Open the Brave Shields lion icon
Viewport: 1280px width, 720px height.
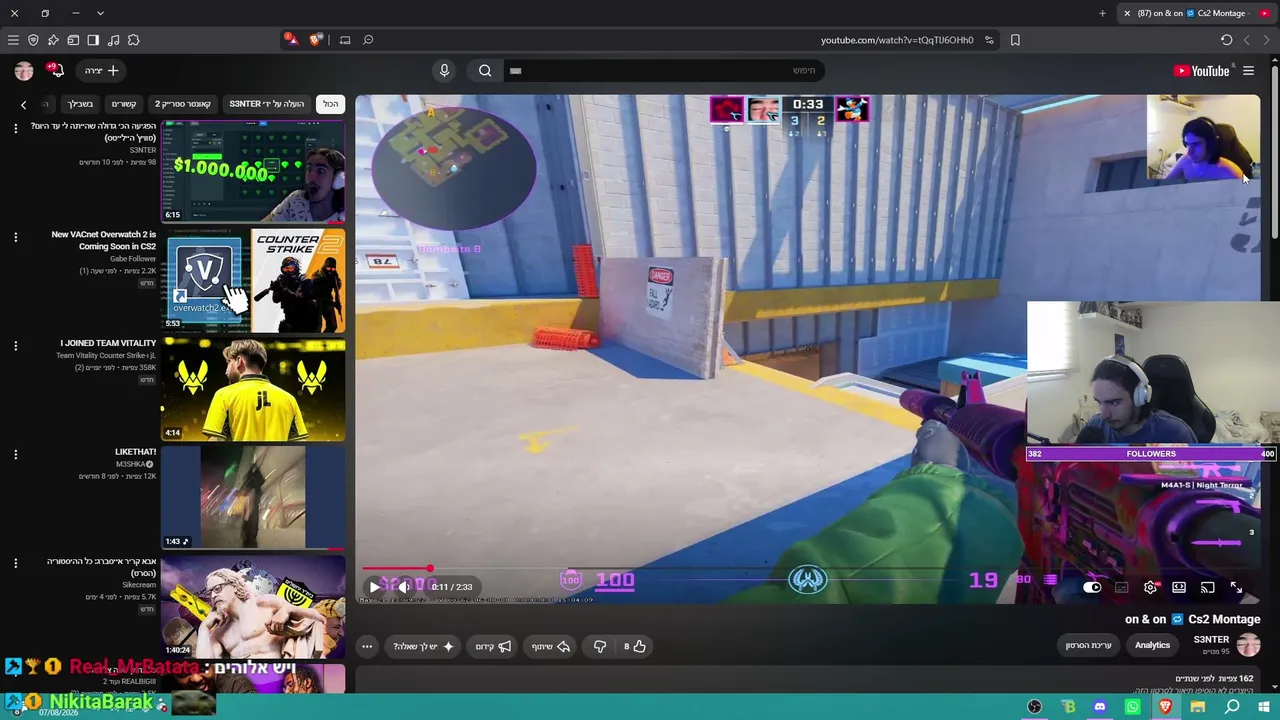pos(316,39)
